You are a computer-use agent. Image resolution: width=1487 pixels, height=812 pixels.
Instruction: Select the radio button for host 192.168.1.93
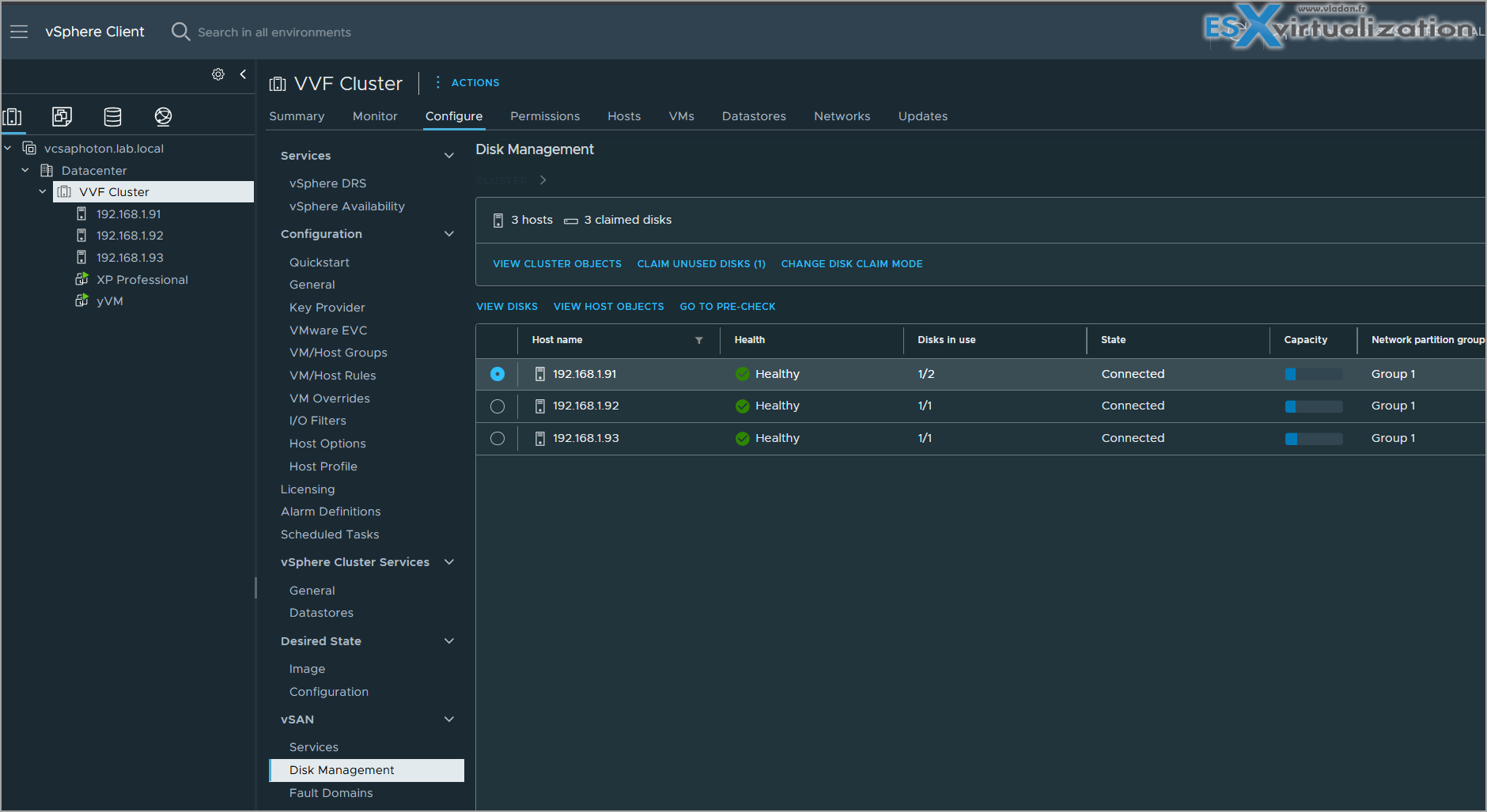pos(498,438)
